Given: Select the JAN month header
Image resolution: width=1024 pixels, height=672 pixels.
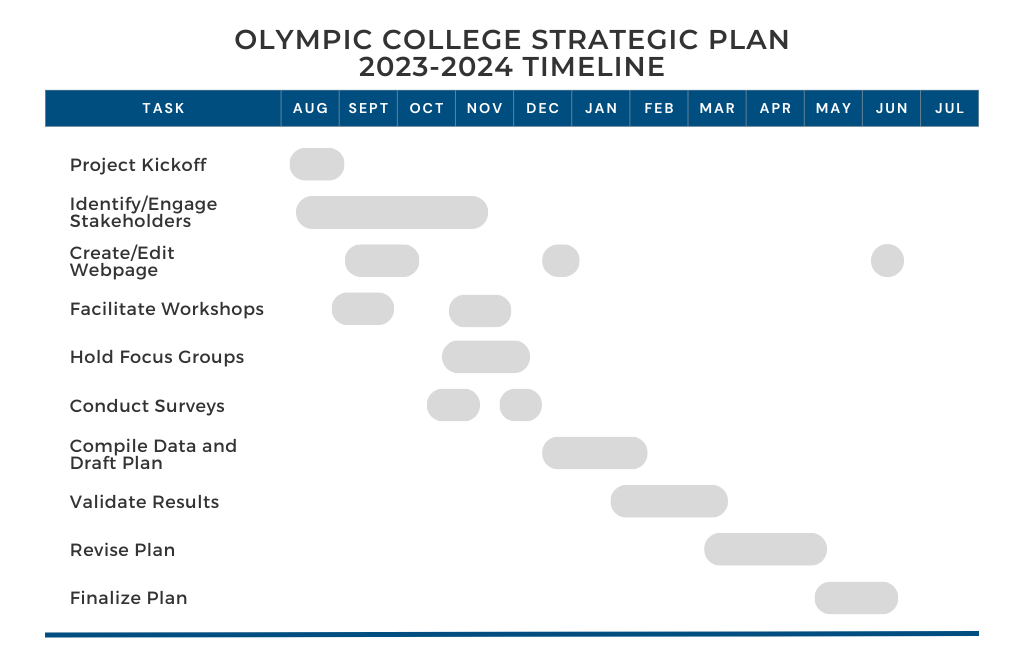Looking at the screenshot, I should pos(601,108).
